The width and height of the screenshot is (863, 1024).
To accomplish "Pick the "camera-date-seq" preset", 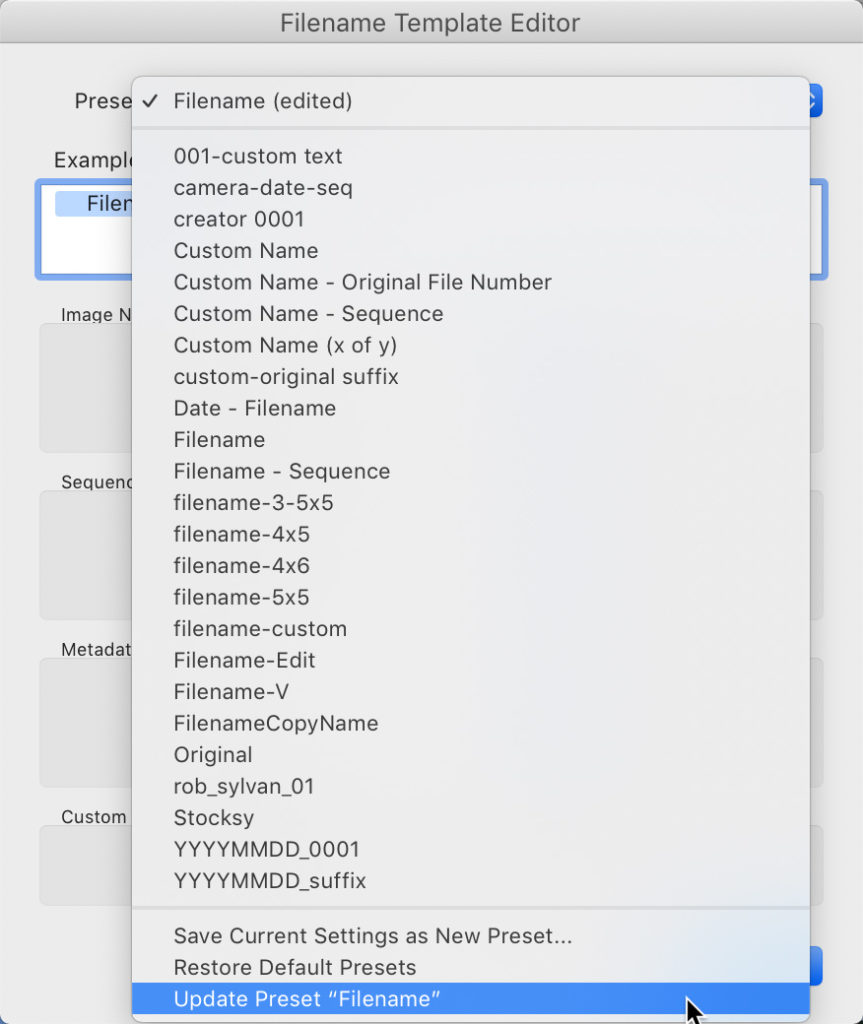I will click(x=263, y=188).
